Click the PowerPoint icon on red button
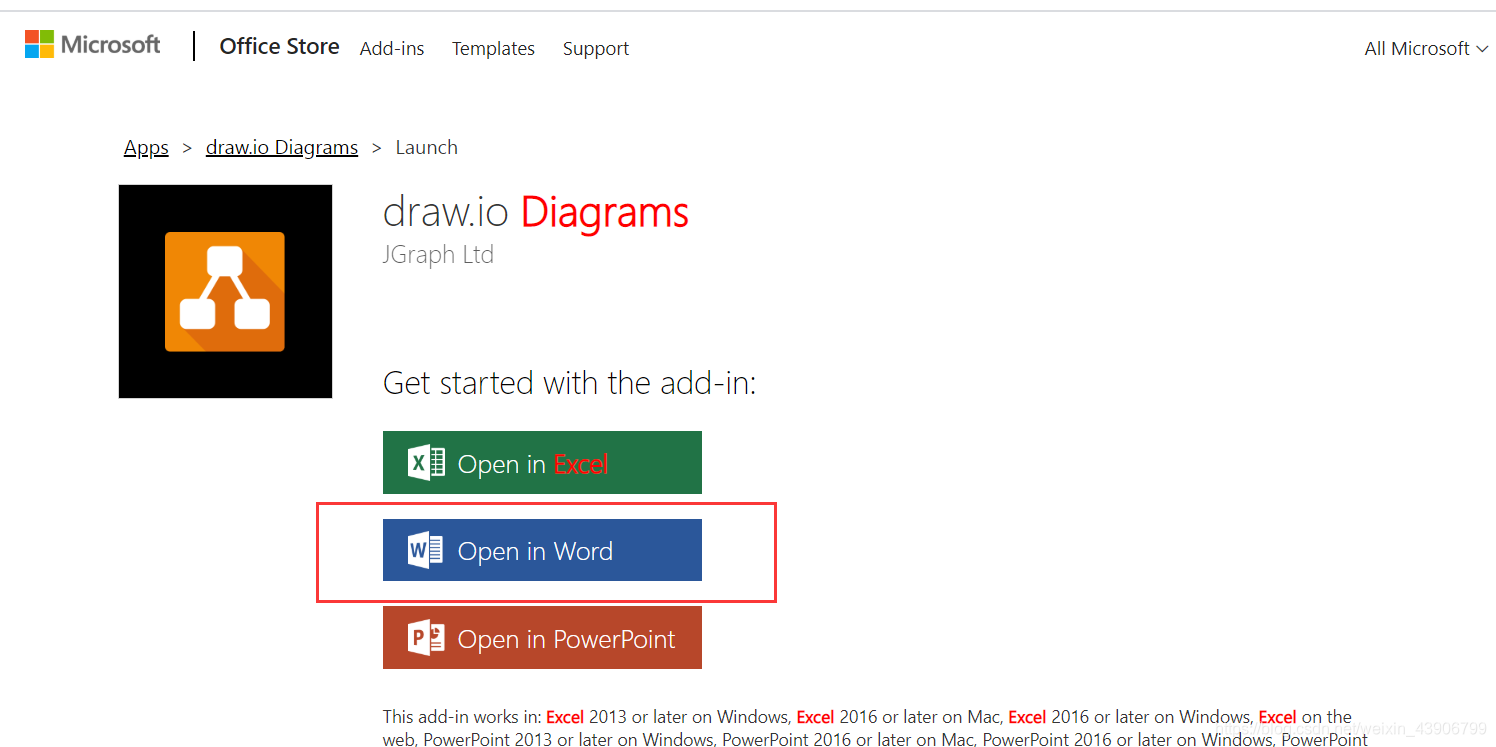Screen dimensions: 1496x747 pos(426,638)
